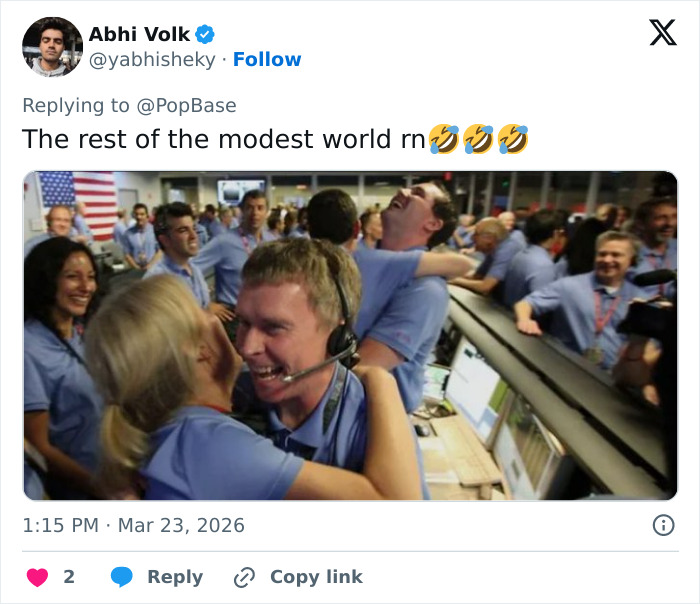
Task: Click the like count of 2
Action: pyautogui.click(x=69, y=577)
